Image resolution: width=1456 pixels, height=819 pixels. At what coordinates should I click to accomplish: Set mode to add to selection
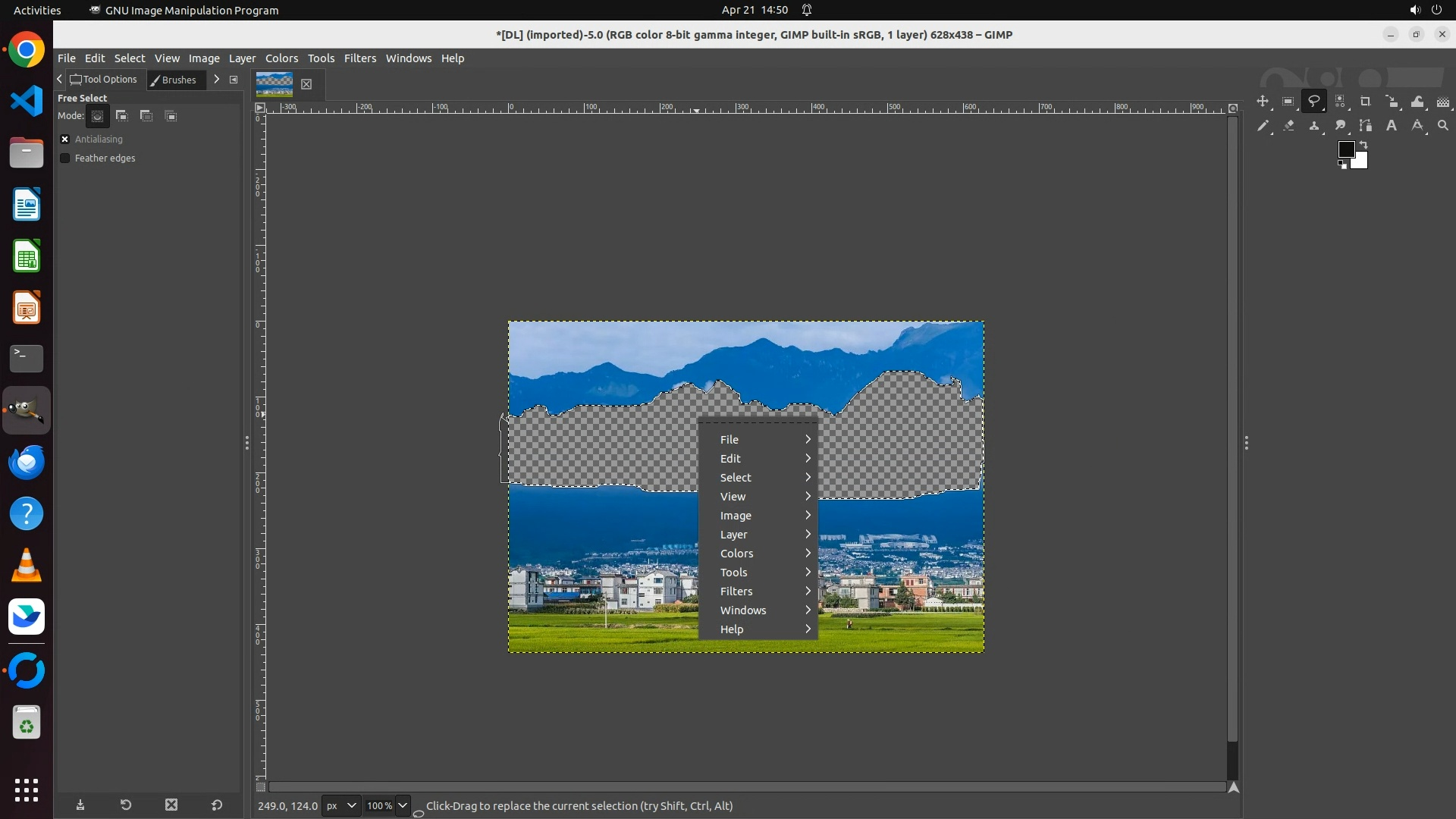coord(121,116)
